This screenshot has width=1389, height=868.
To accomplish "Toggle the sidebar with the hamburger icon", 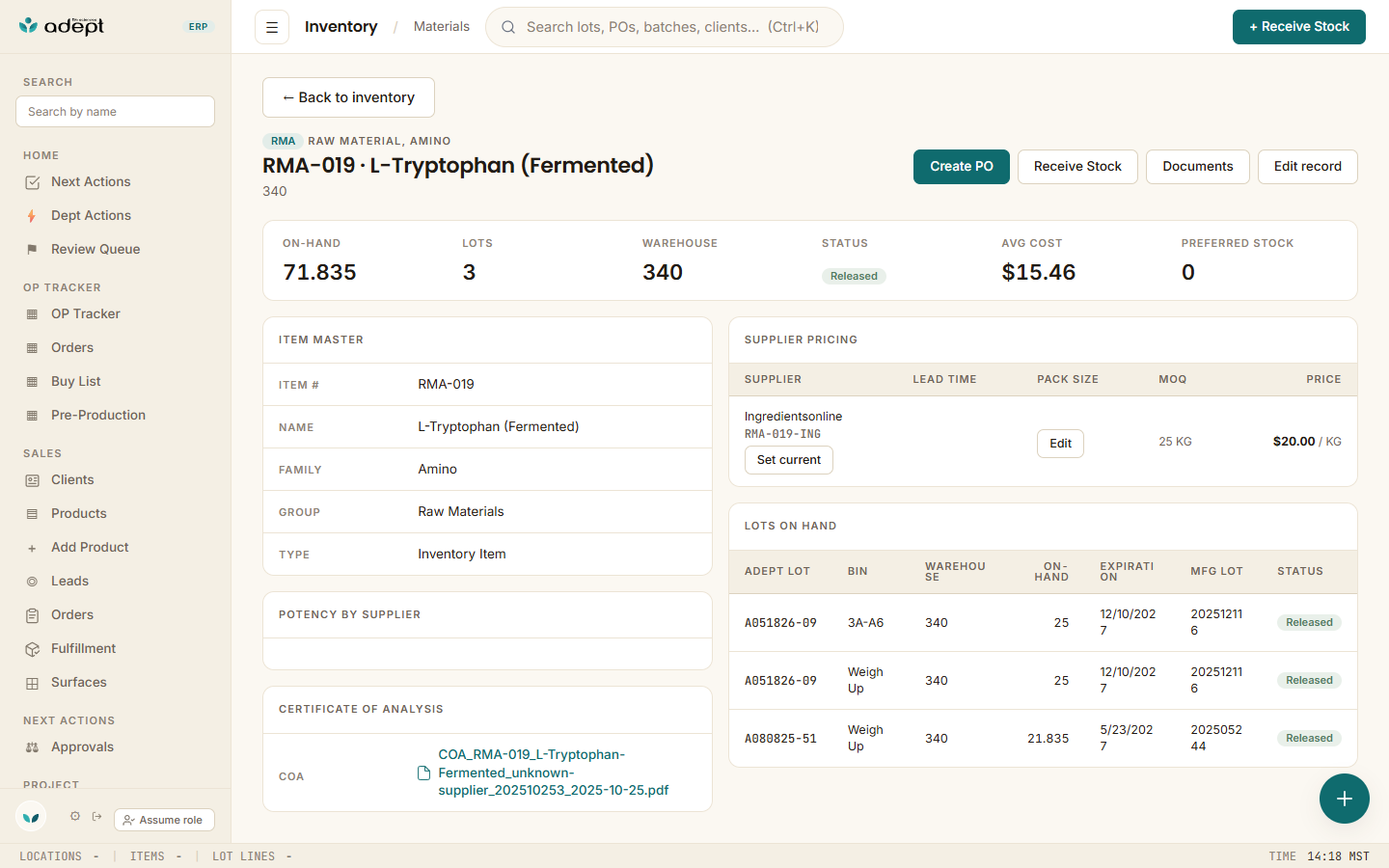I will pos(272,27).
